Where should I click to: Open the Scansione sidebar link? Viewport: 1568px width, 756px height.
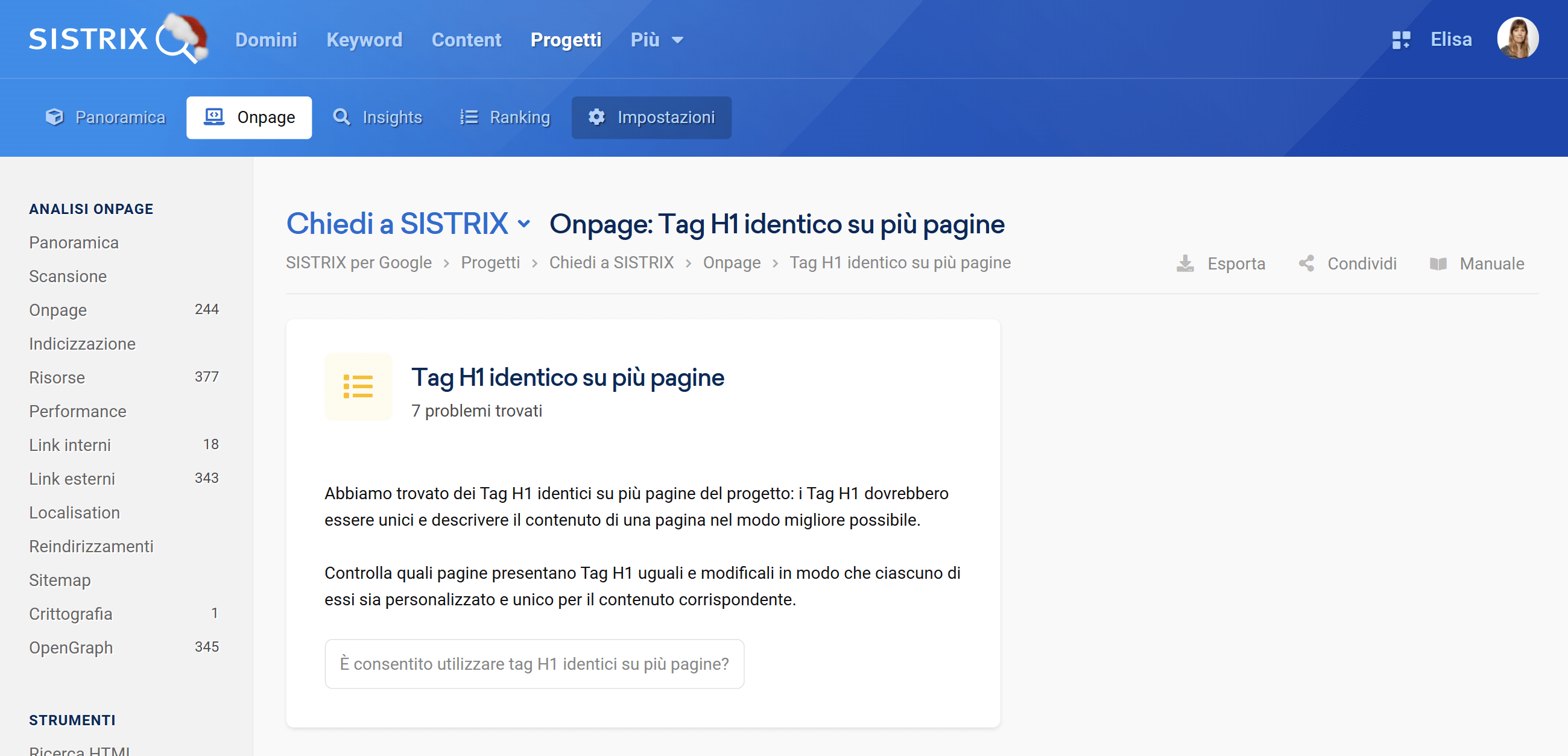click(68, 276)
